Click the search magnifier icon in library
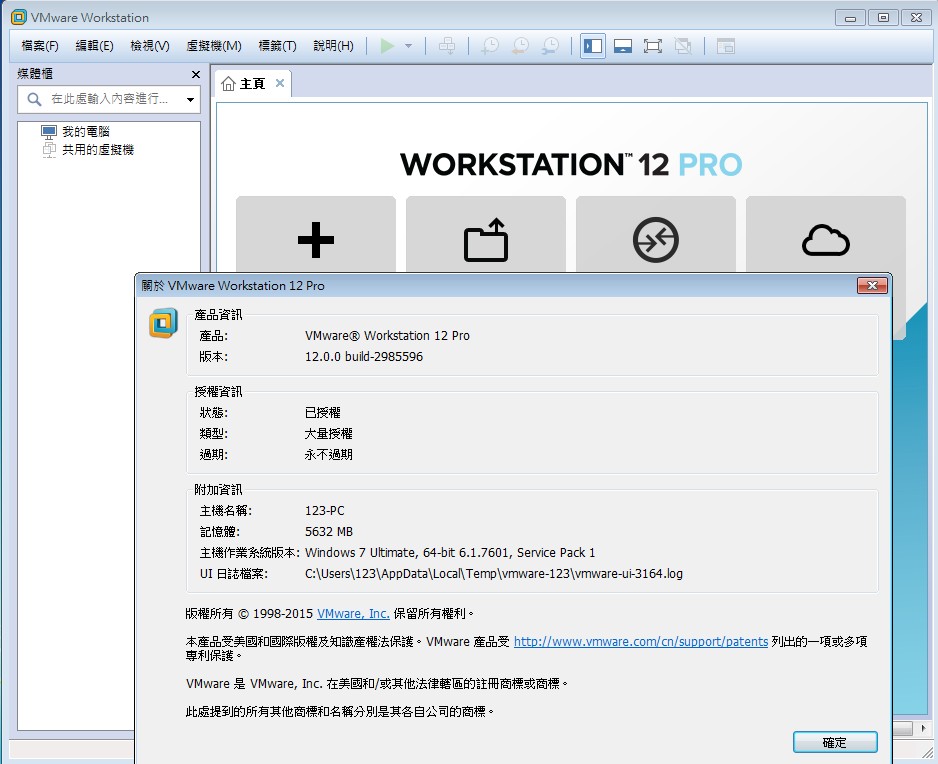Image resolution: width=938 pixels, height=764 pixels. click(x=34, y=99)
